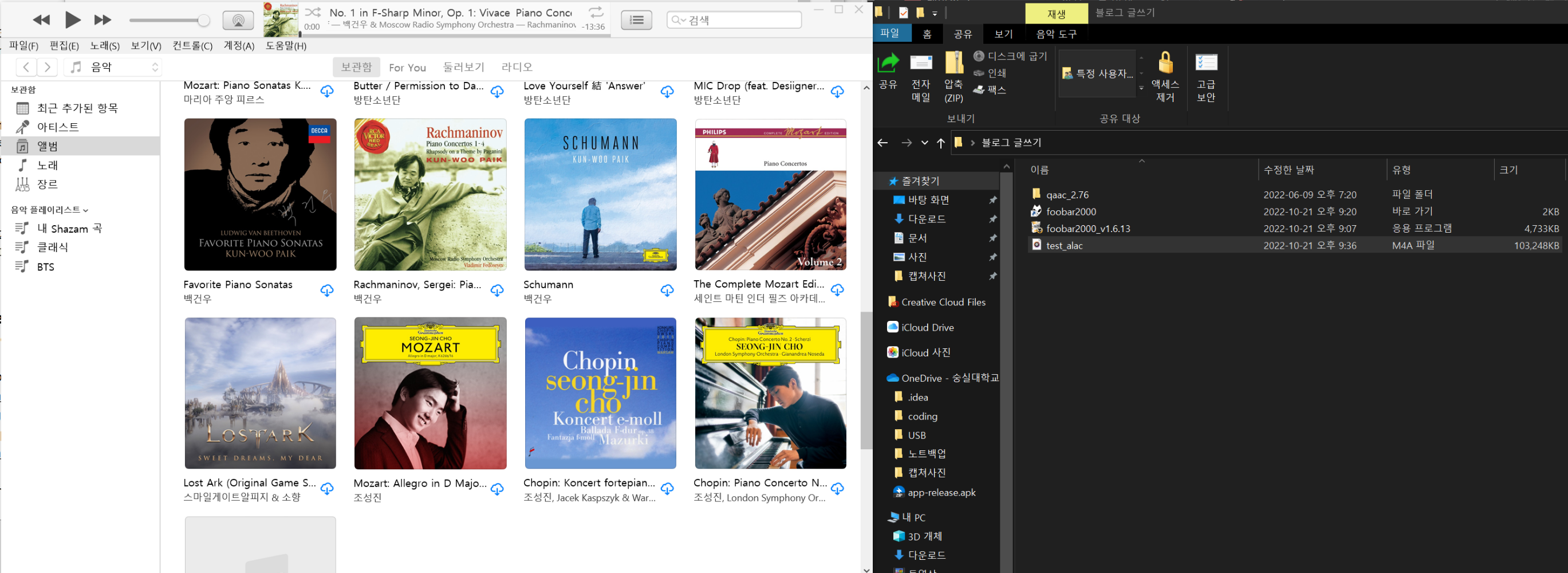This screenshot has width=1568, height=573.
Task: Click the 전자 메일 ribbon icon
Action: pos(921,78)
